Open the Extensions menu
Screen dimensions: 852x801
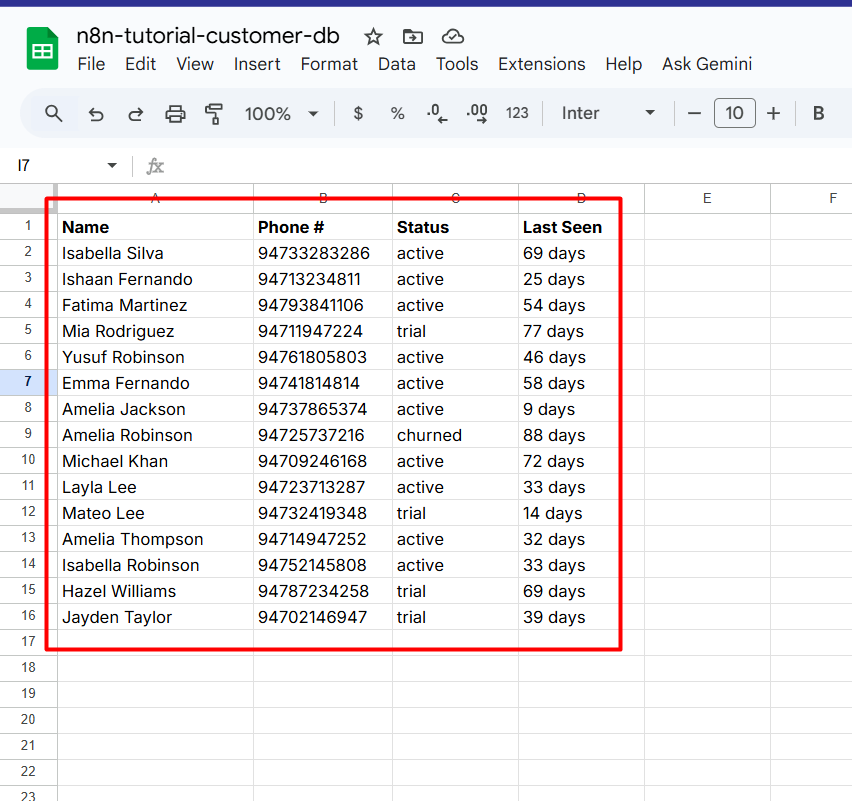pyautogui.click(x=541, y=64)
